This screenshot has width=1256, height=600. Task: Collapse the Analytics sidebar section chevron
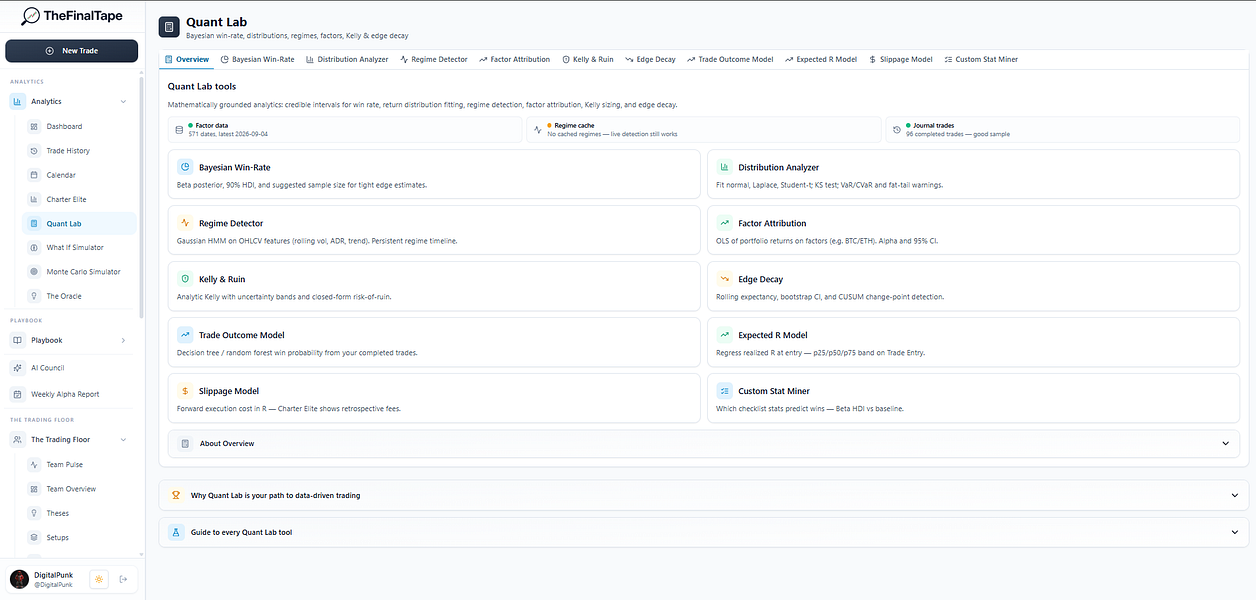(x=123, y=101)
